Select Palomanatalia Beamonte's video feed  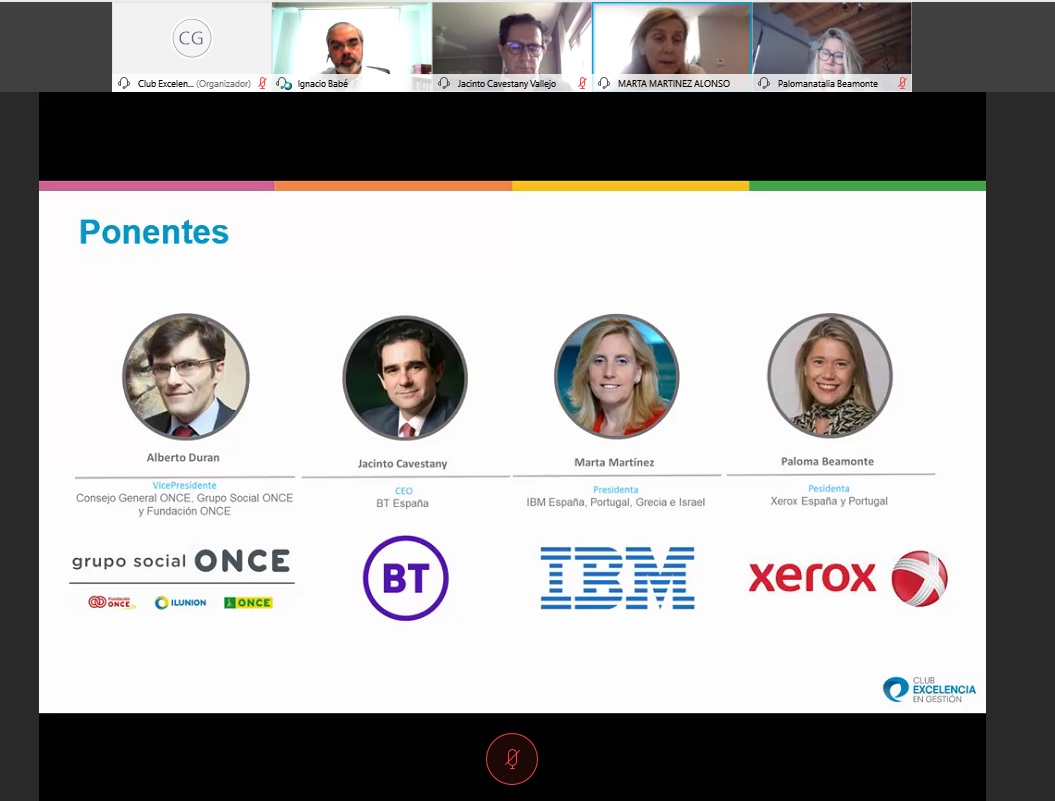831,40
